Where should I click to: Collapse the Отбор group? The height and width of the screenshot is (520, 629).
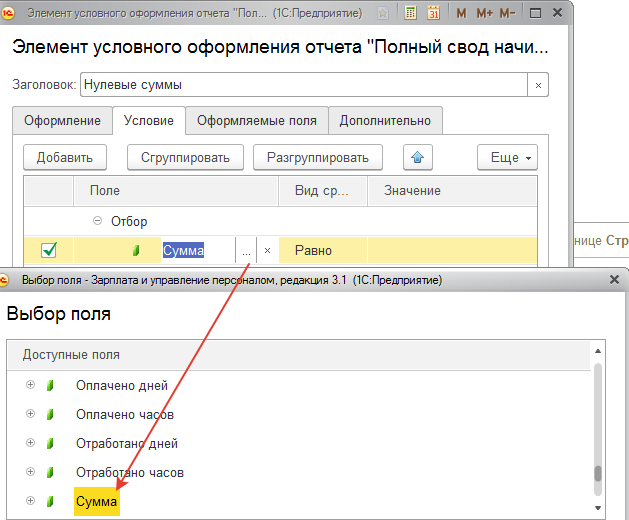pyautogui.click(x=97, y=221)
